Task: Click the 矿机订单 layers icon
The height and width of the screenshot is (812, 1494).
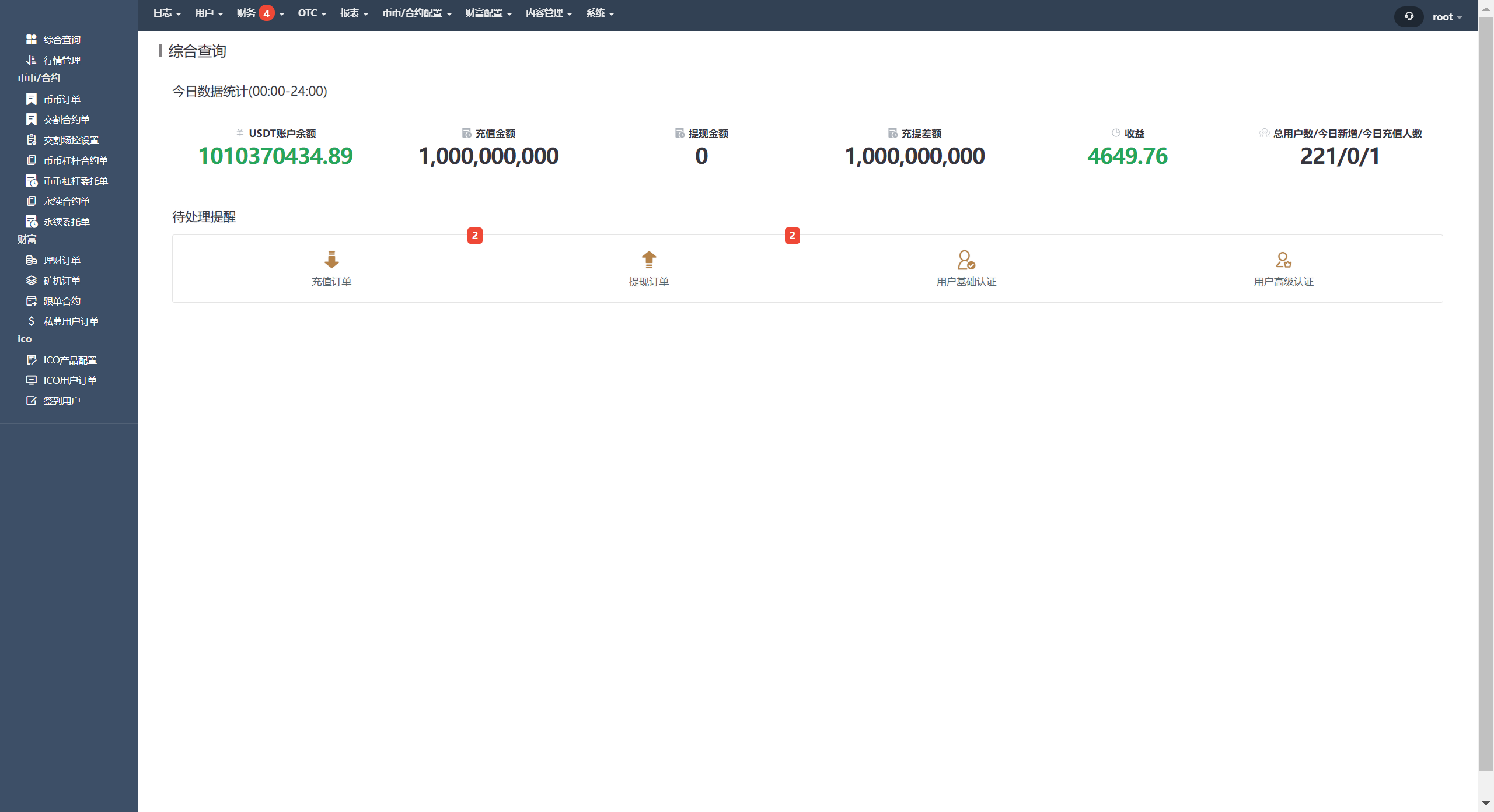Action: [x=32, y=281]
